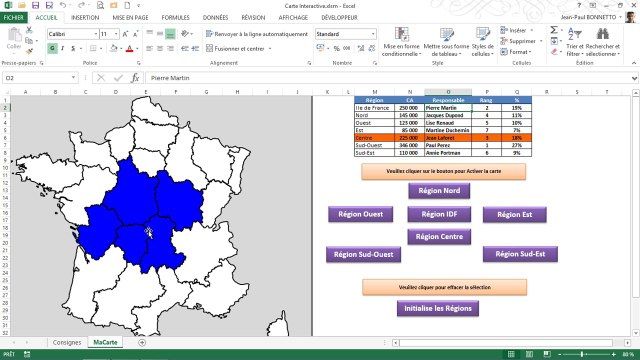Increase font size with the large A icon
640x360 pixels.
click(126, 34)
